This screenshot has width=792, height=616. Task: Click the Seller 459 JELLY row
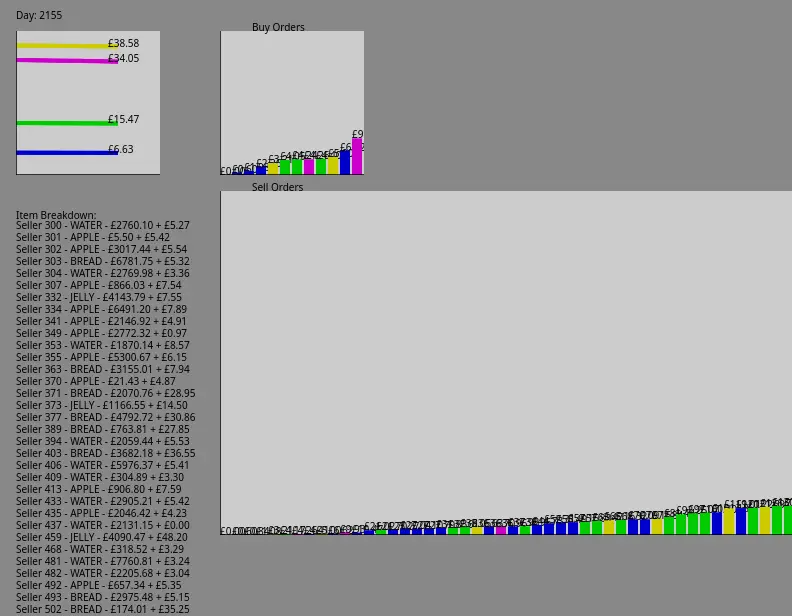click(x=101, y=538)
